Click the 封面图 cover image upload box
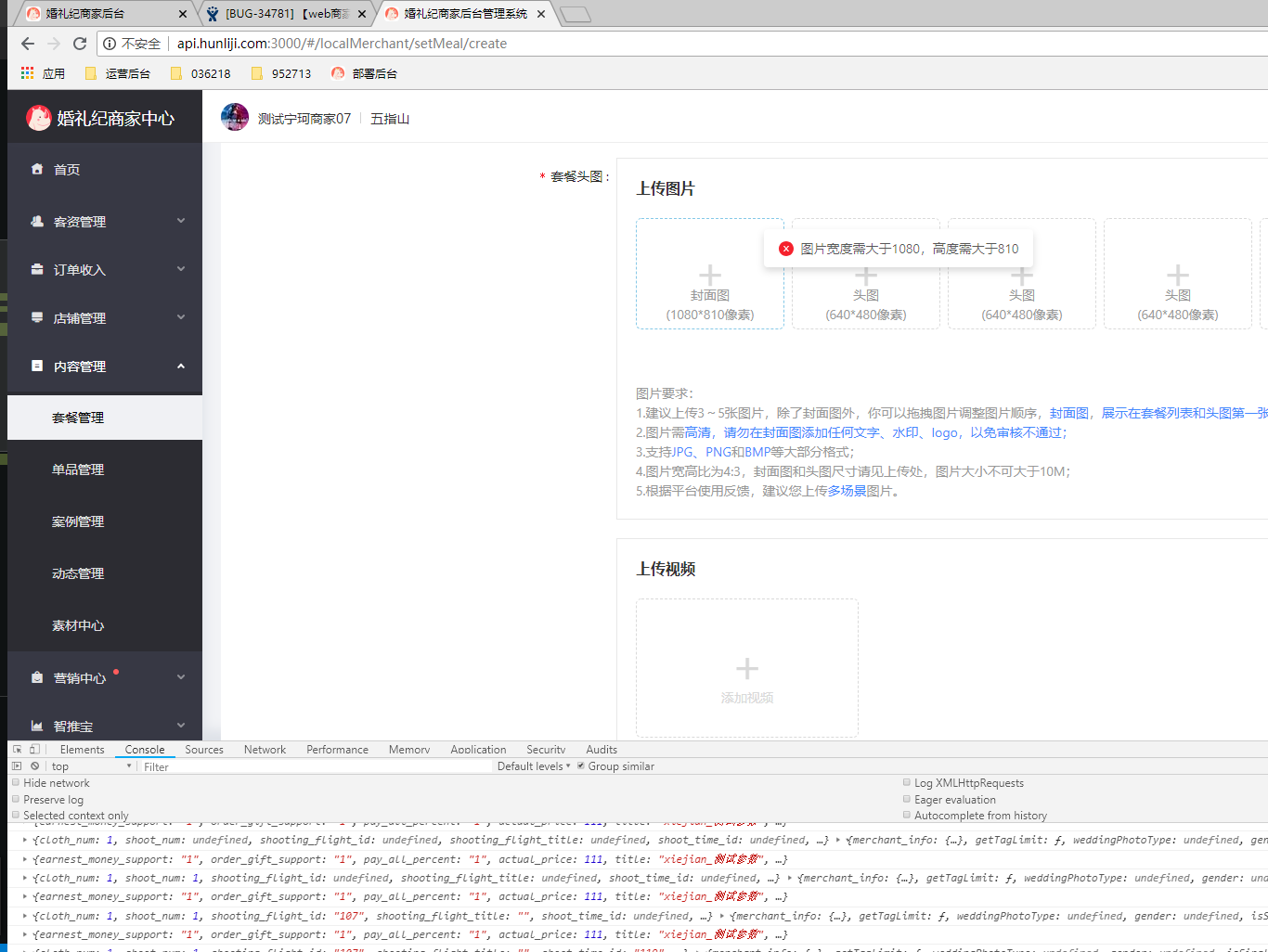1268x952 pixels. point(710,275)
